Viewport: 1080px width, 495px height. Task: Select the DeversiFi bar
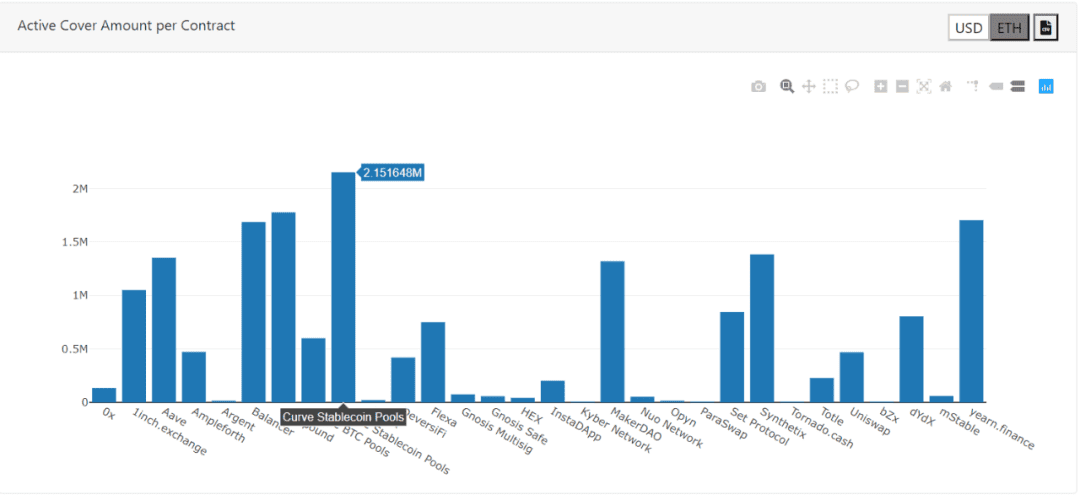coord(403,380)
